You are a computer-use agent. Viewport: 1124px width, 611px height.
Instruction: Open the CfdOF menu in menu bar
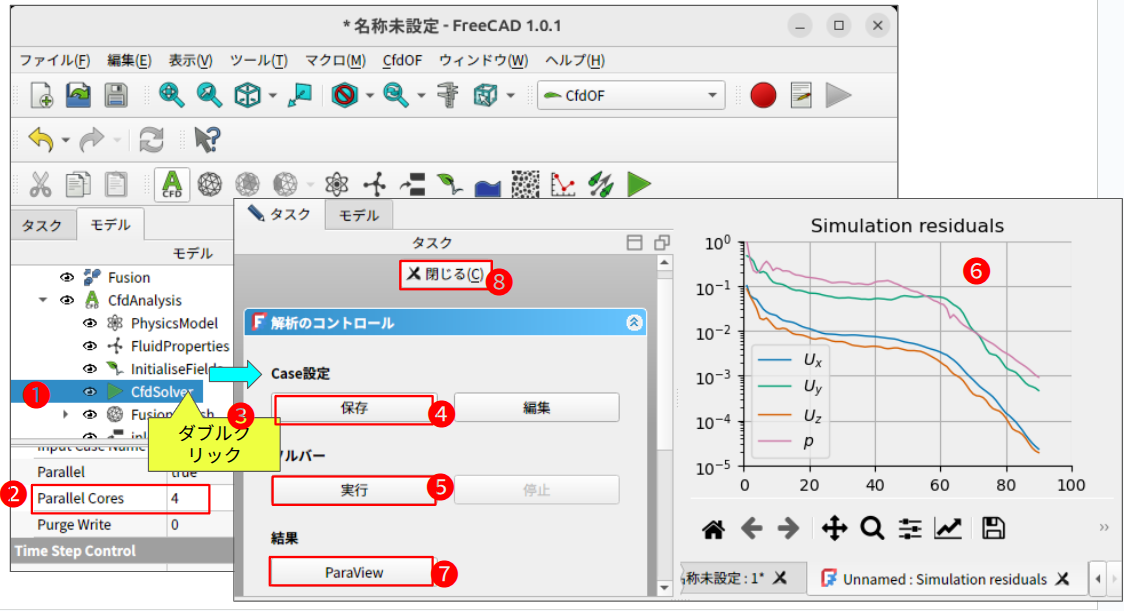(x=402, y=60)
